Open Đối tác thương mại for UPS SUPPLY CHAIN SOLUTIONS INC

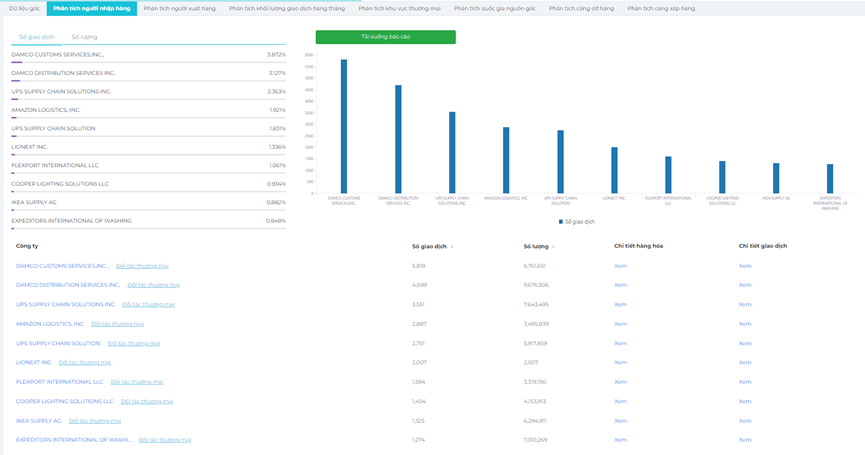pos(148,304)
